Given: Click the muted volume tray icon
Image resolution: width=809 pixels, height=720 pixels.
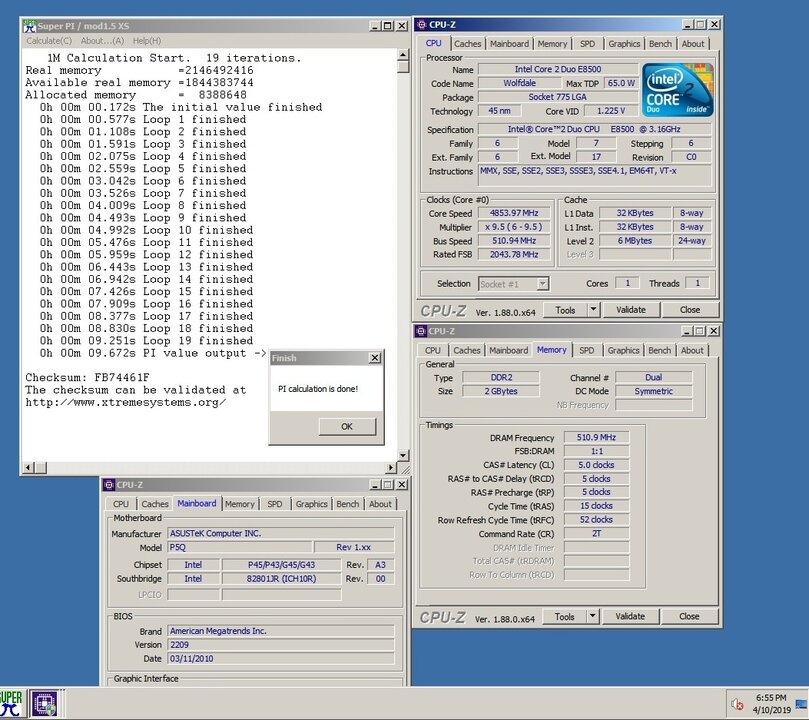Looking at the screenshot, I should pos(737,704).
